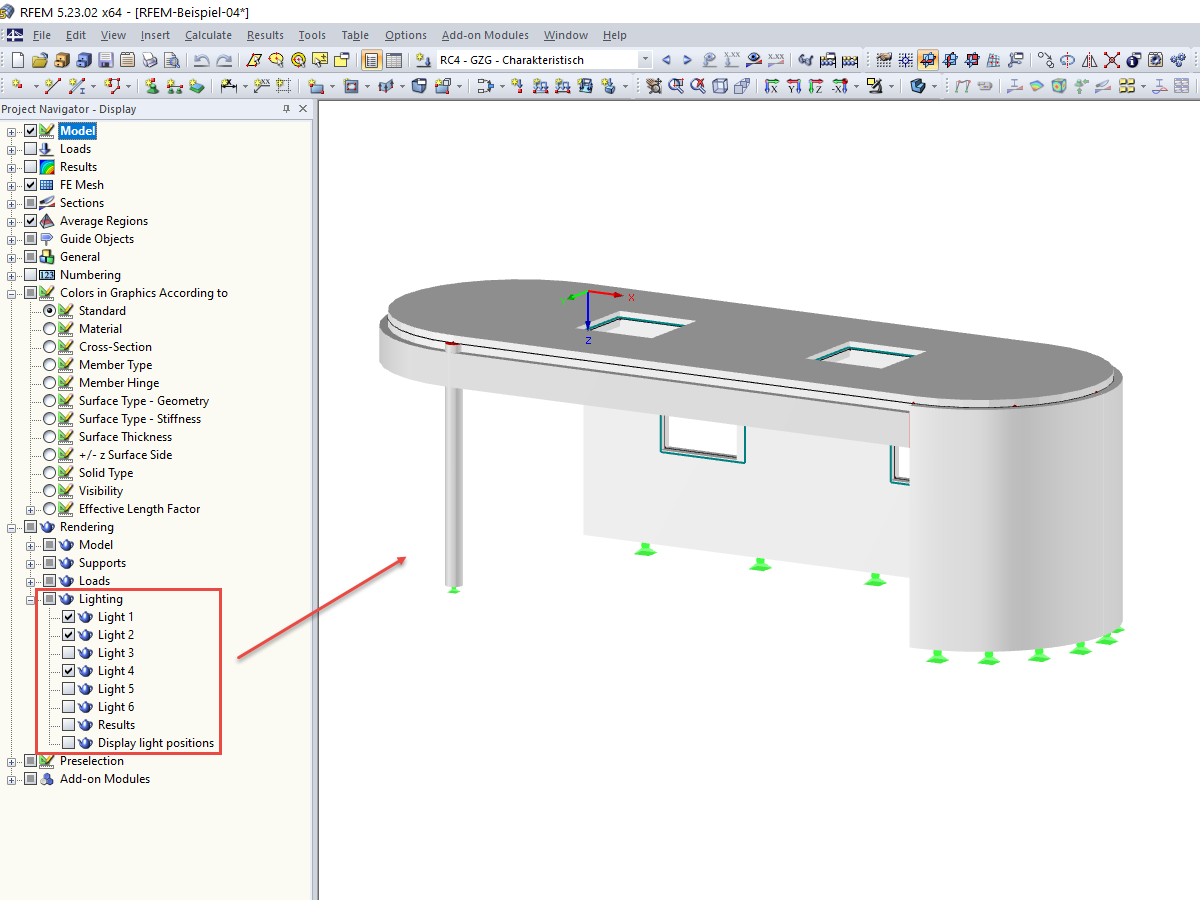
Task: Close the Project Navigator panel
Action: [304, 109]
